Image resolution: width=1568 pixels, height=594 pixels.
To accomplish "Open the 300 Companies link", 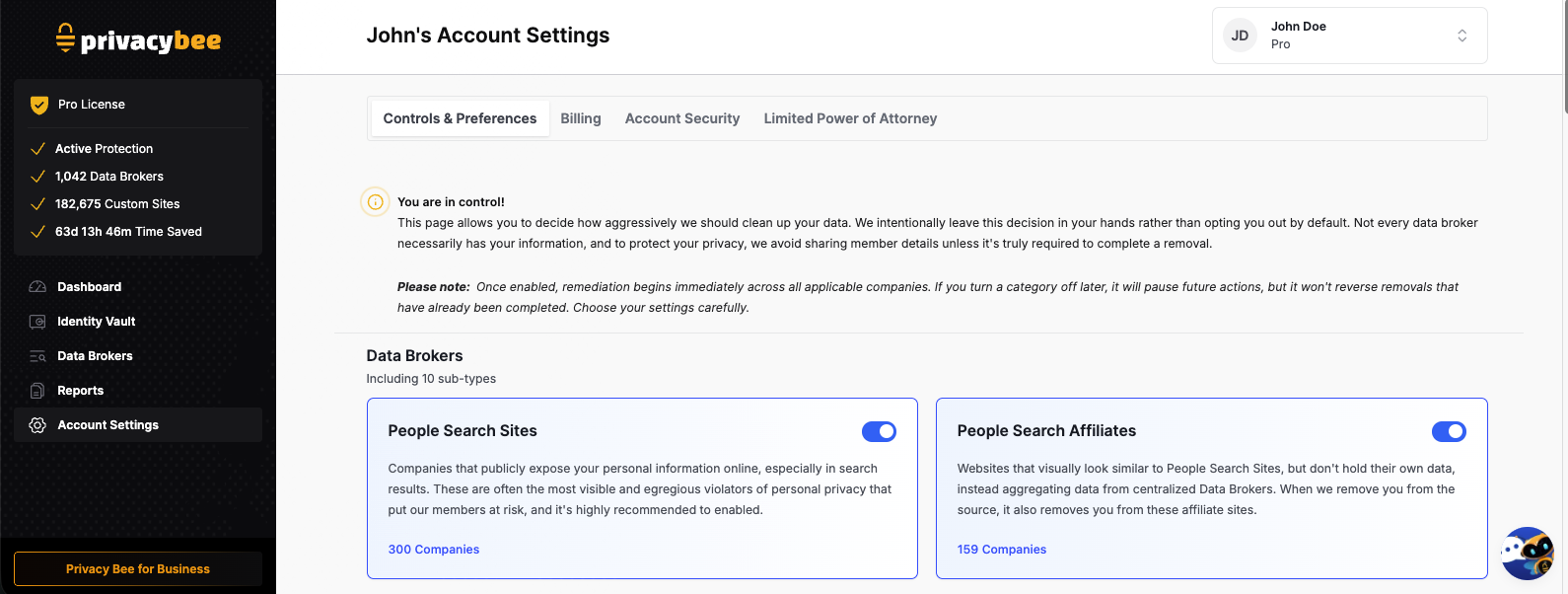I will 434,550.
